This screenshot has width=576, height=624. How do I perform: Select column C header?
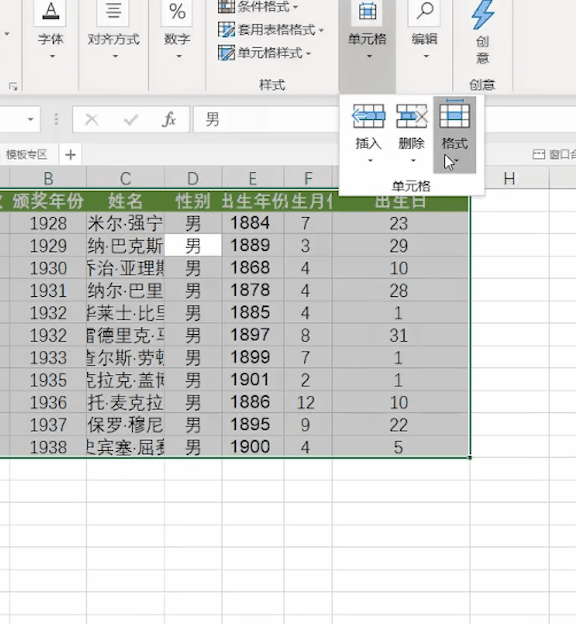click(x=125, y=178)
